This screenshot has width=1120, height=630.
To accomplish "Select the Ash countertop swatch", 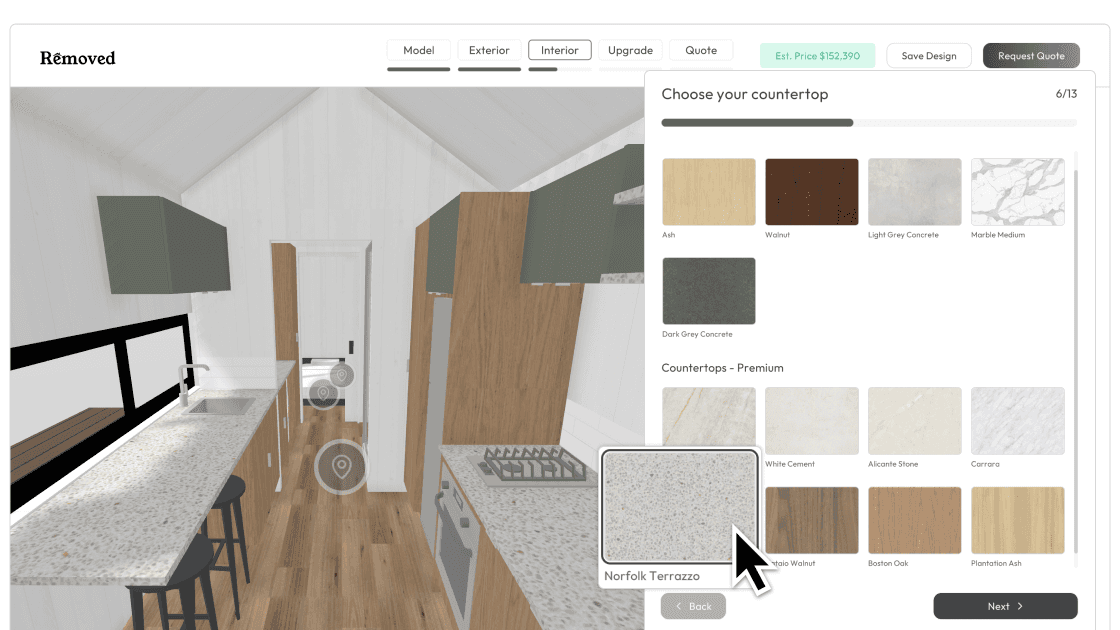I will [x=708, y=191].
